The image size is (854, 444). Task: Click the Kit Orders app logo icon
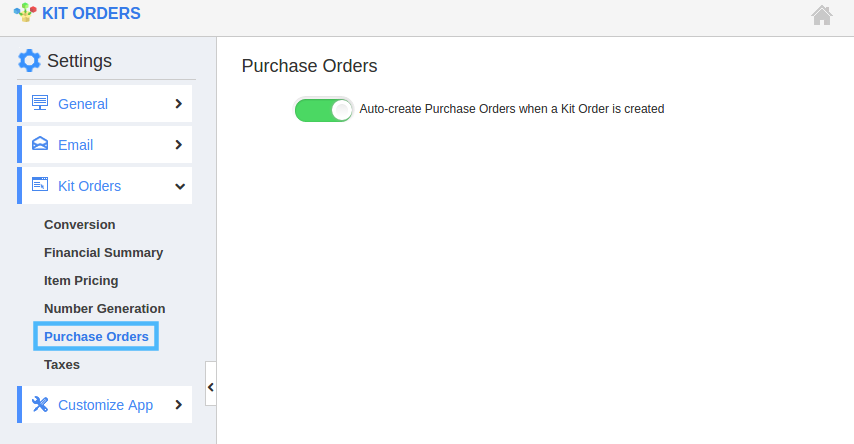25,13
